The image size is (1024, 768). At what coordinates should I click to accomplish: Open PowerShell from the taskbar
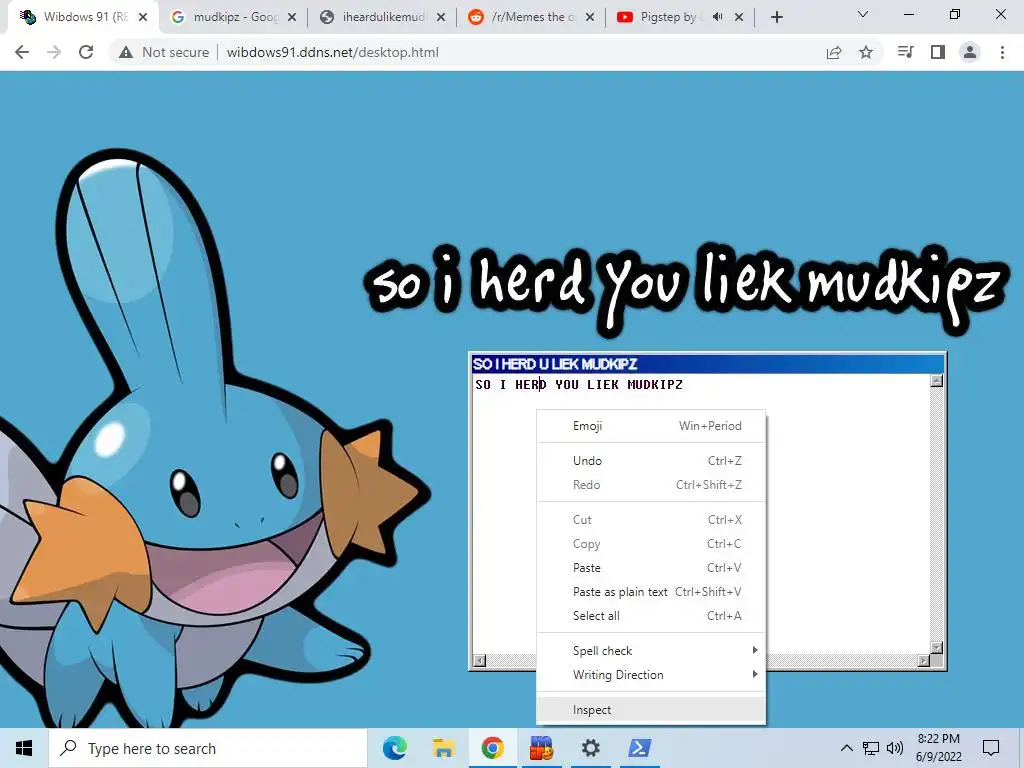pos(639,748)
